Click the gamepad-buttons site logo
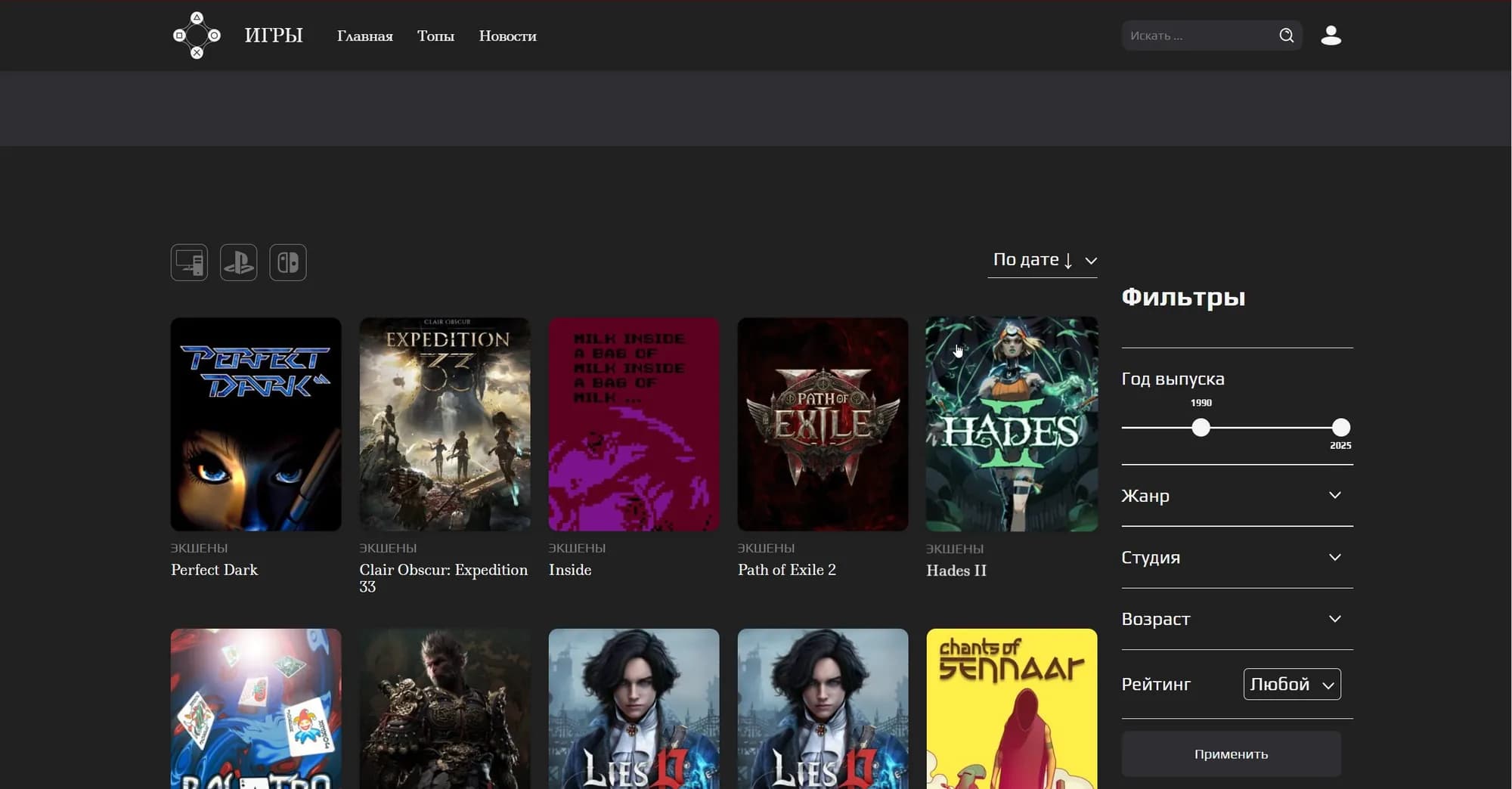This screenshot has height=789, width=1512. click(x=197, y=36)
